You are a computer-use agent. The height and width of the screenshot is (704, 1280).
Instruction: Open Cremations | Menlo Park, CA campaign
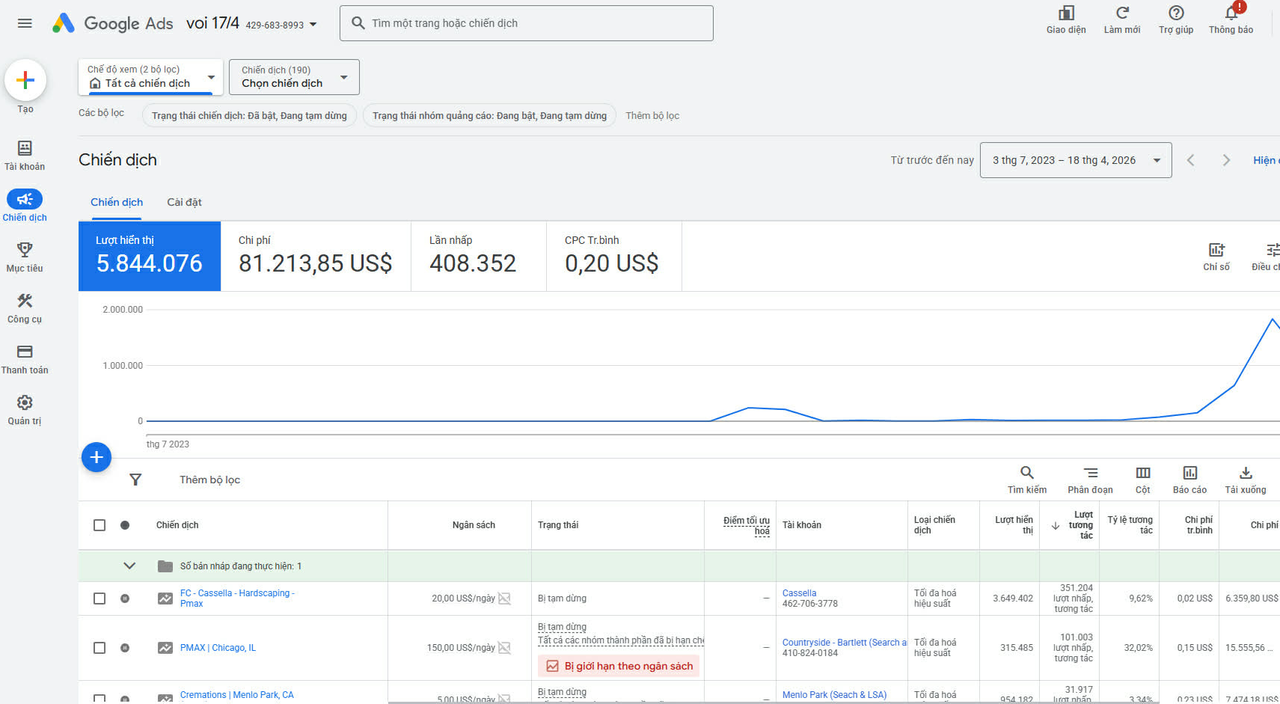point(237,695)
